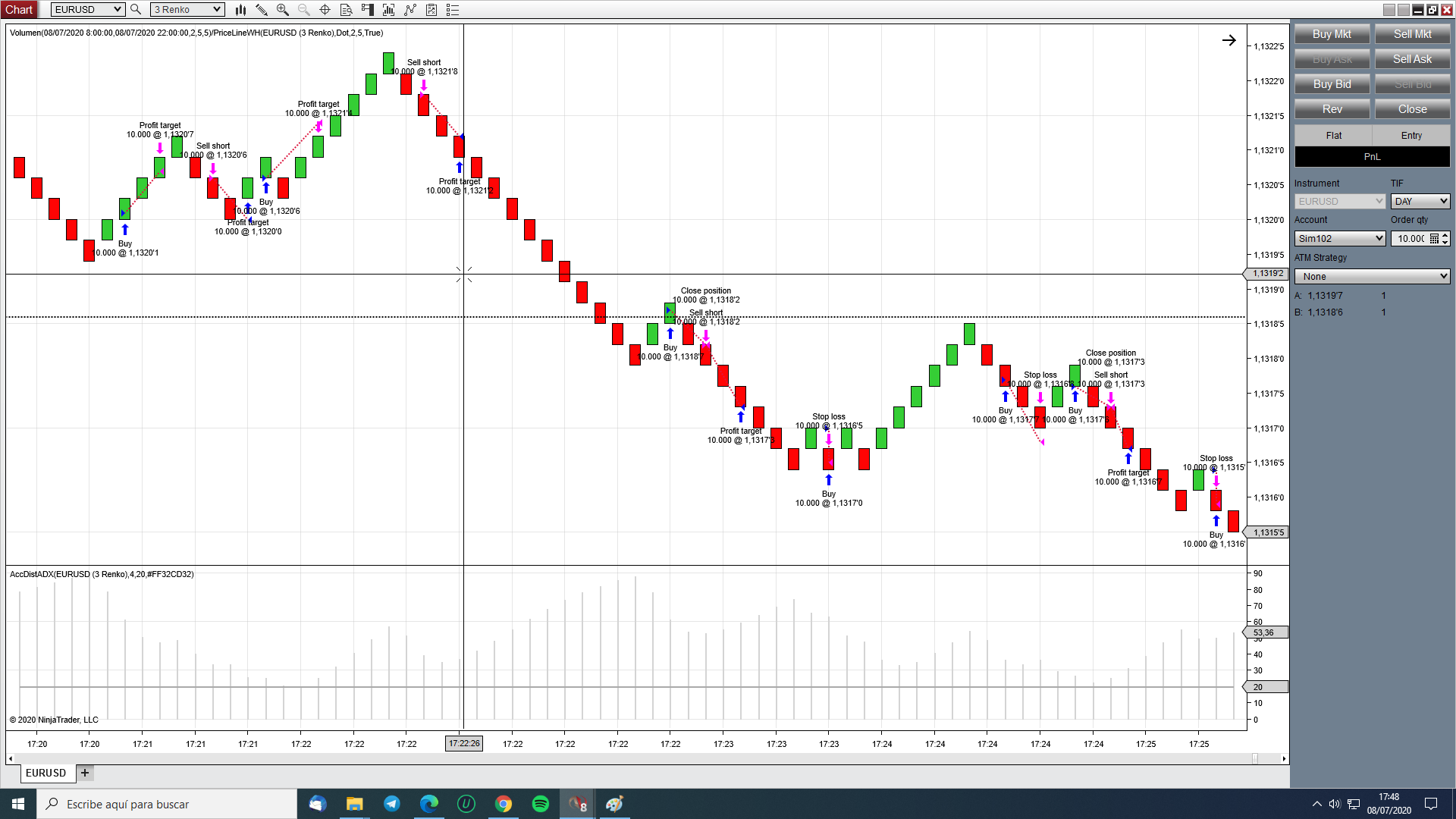Open the TIF DAY dropdown
Viewport: 1456px width, 819px height.
point(1420,202)
